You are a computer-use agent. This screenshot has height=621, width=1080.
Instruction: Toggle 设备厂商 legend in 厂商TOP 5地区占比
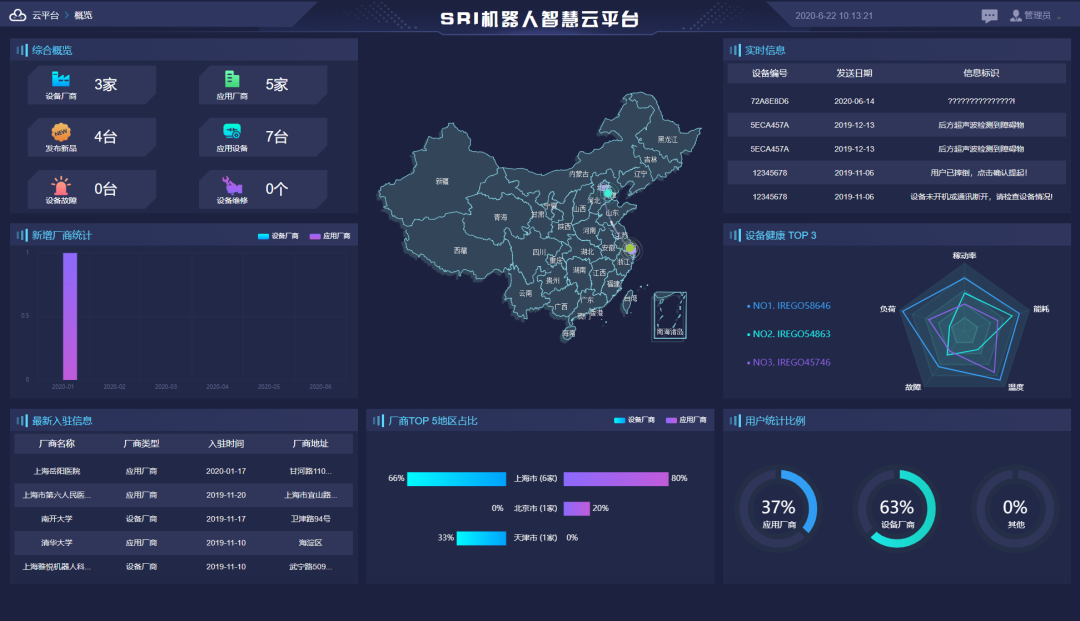point(634,420)
